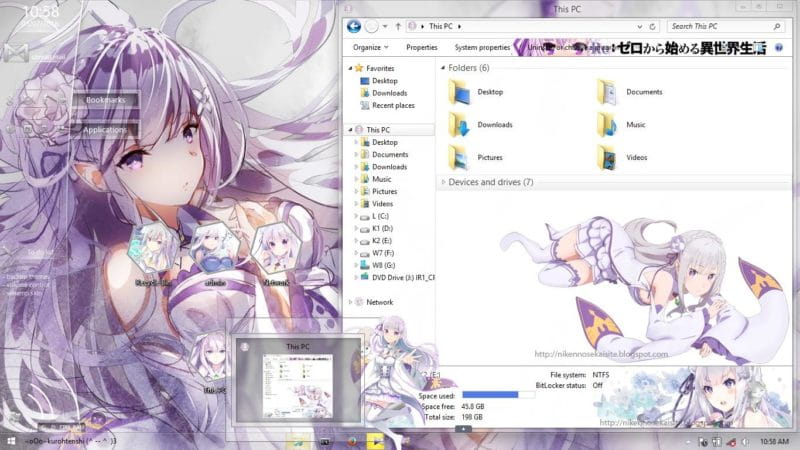This screenshot has width=800, height=450.
Task: Open the Windows Start button
Action: [11, 441]
